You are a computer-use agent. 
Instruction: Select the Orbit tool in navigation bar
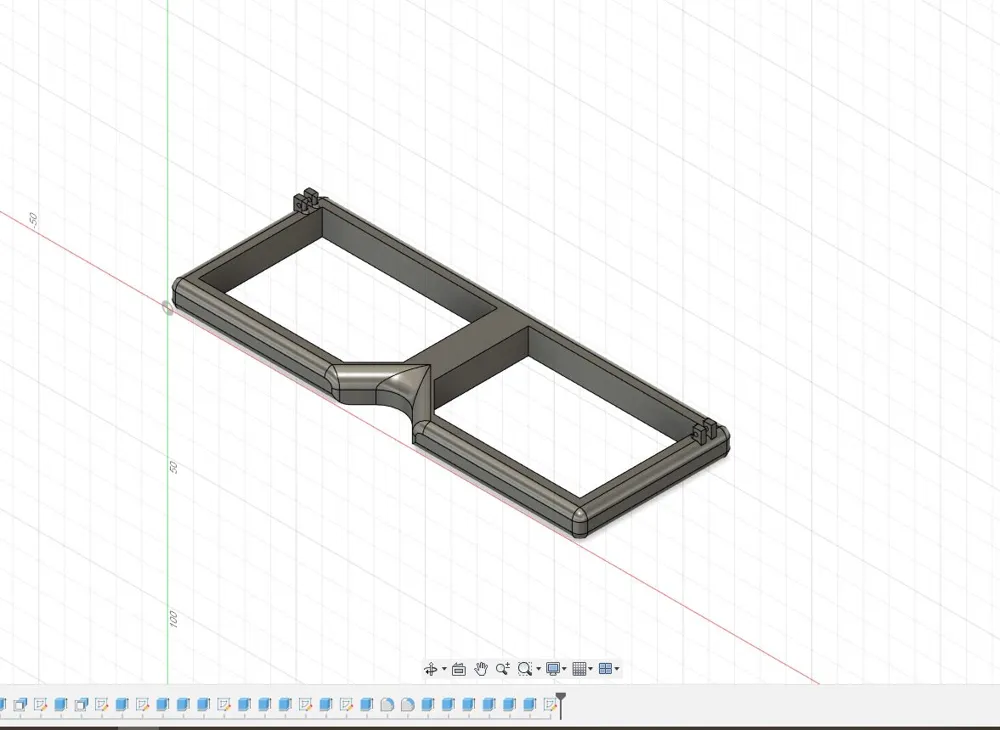[430, 669]
